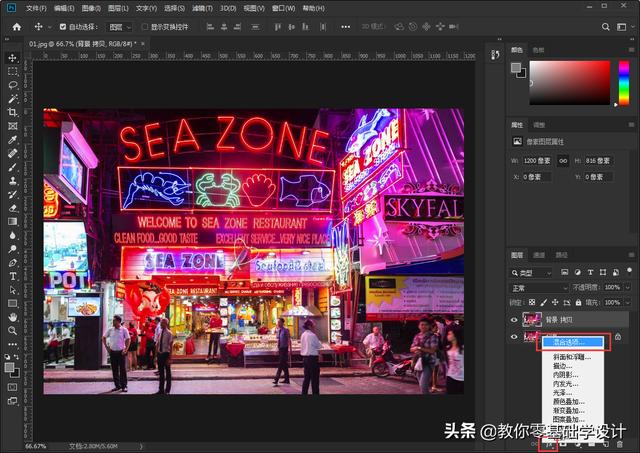
Task: Uncheck the 自动选择 checkbox
Action: [63, 27]
